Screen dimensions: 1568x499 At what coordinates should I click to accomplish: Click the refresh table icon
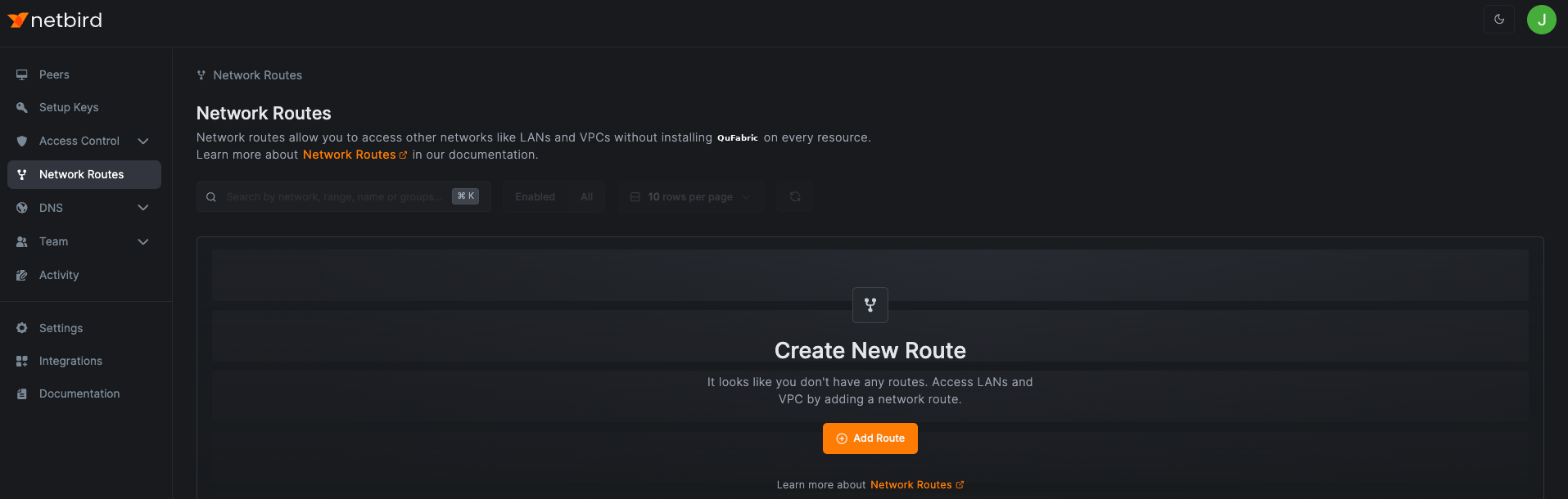(x=795, y=196)
